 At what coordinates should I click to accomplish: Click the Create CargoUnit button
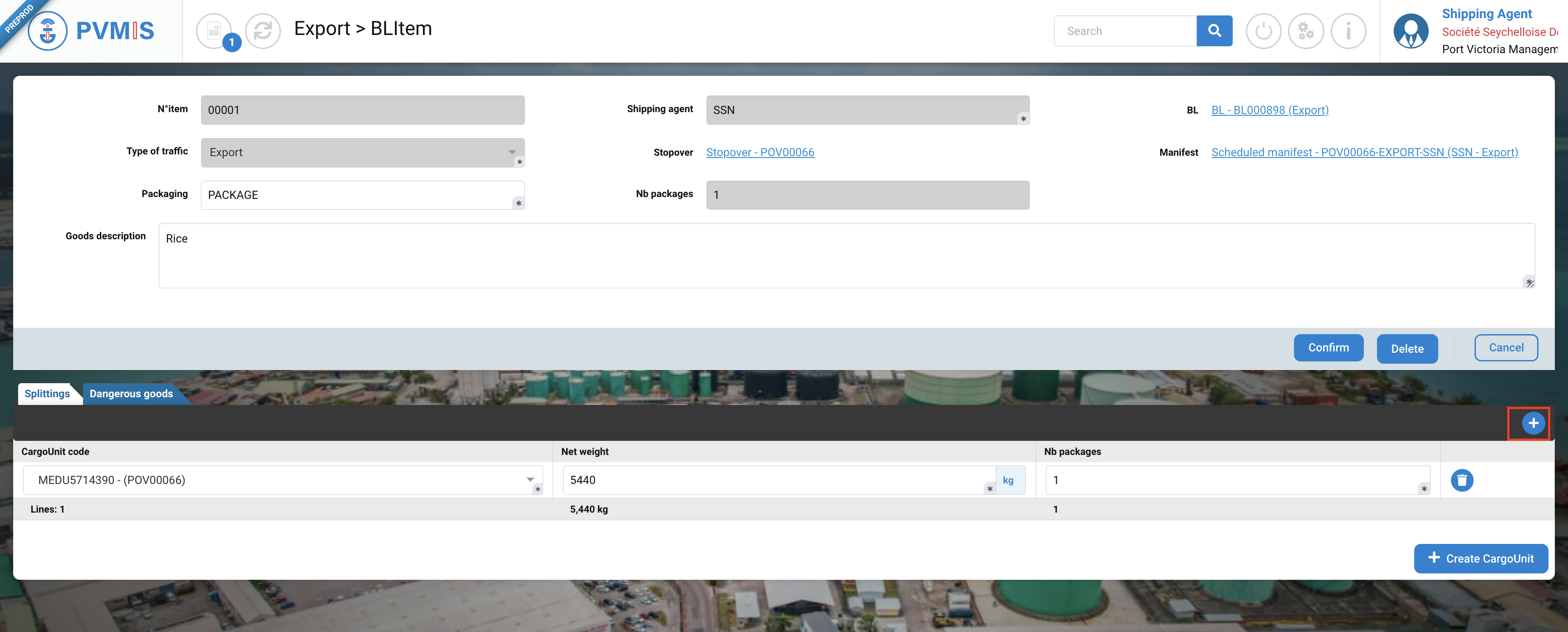pyautogui.click(x=1480, y=558)
